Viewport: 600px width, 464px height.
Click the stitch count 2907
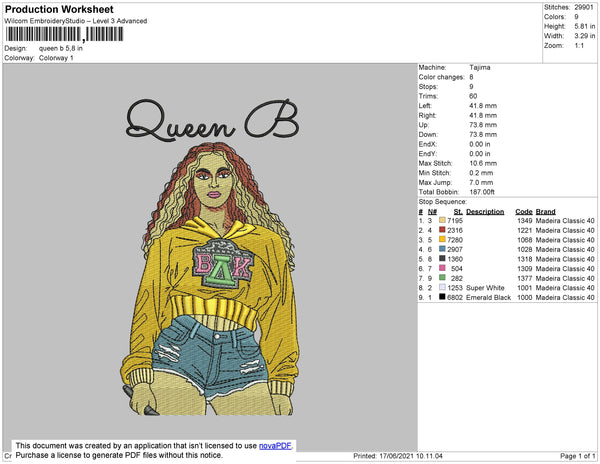(x=455, y=249)
